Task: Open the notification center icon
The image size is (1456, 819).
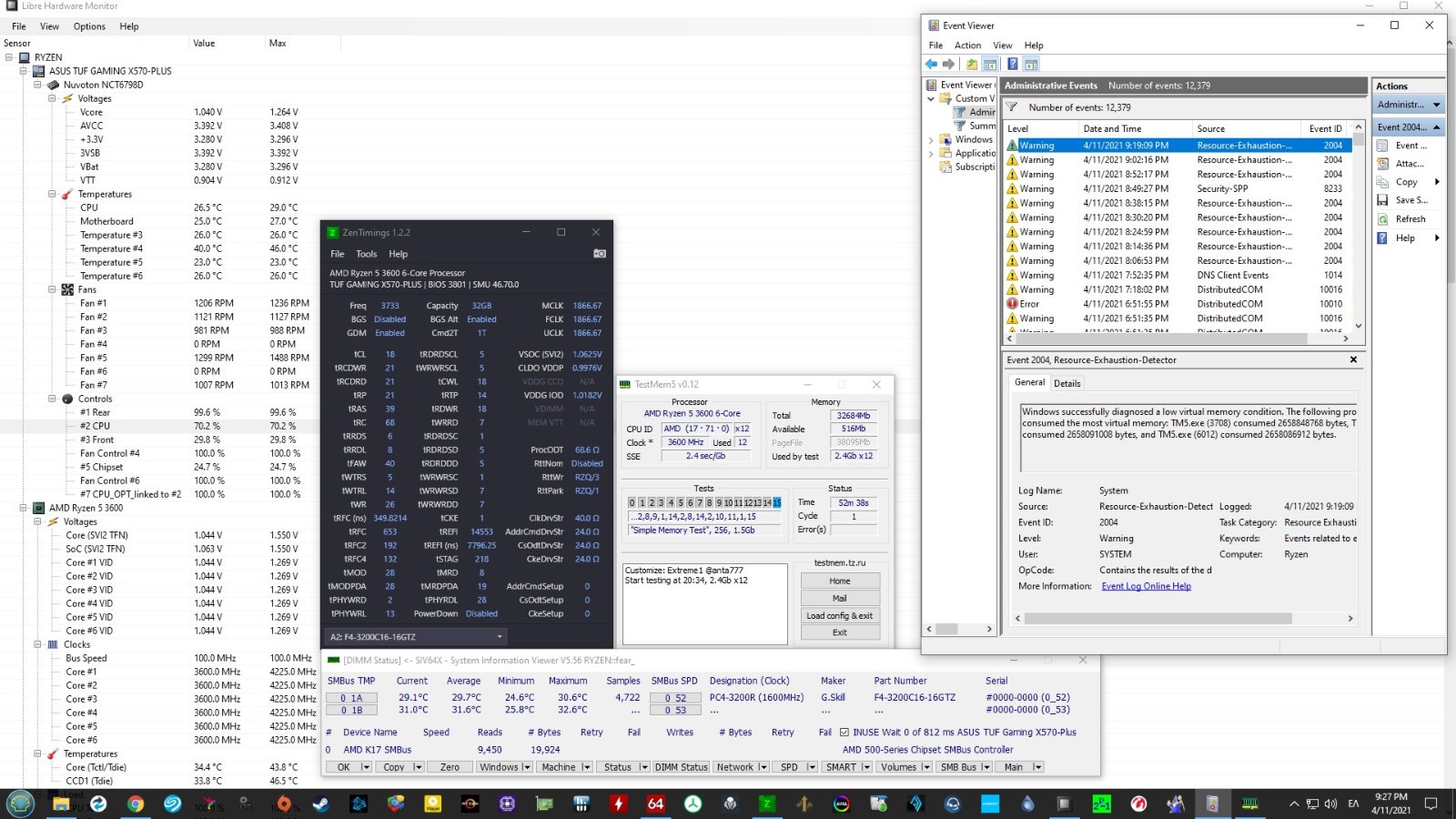Action: pos(1431,804)
